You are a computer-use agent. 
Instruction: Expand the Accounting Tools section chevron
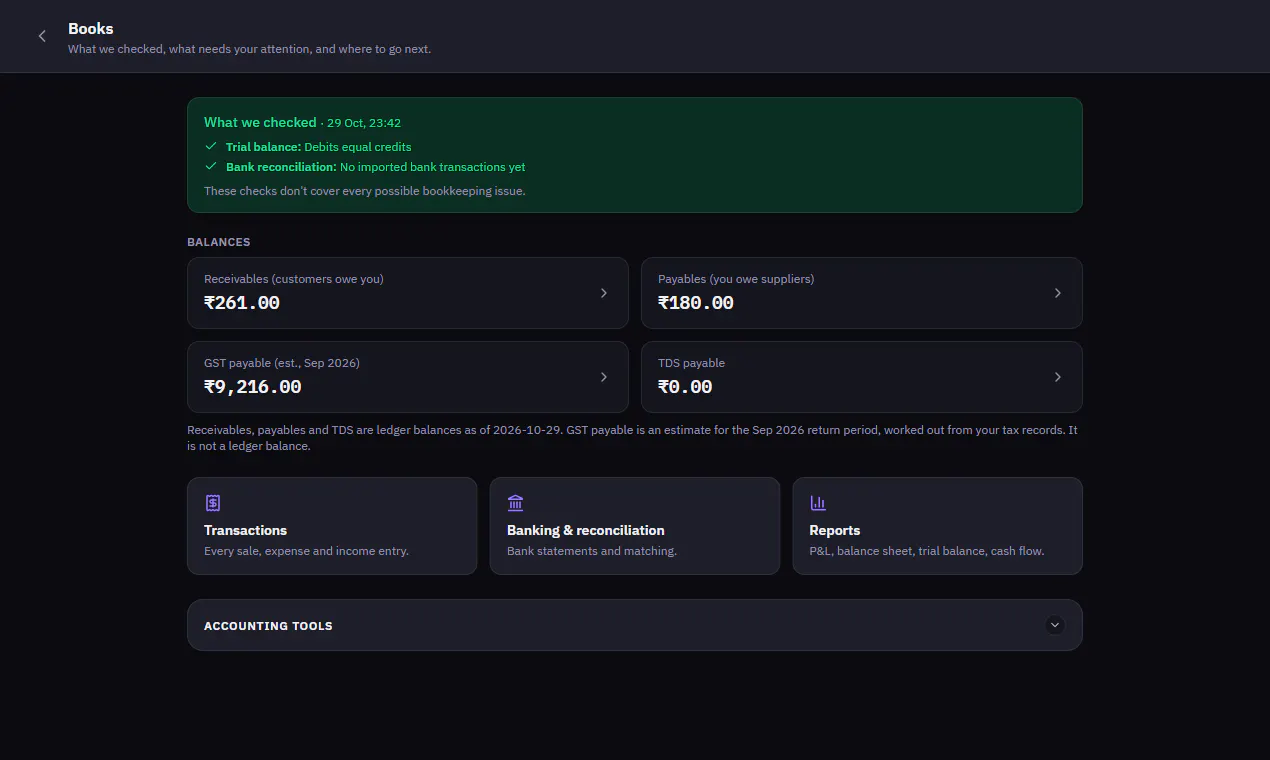[x=1054, y=625]
